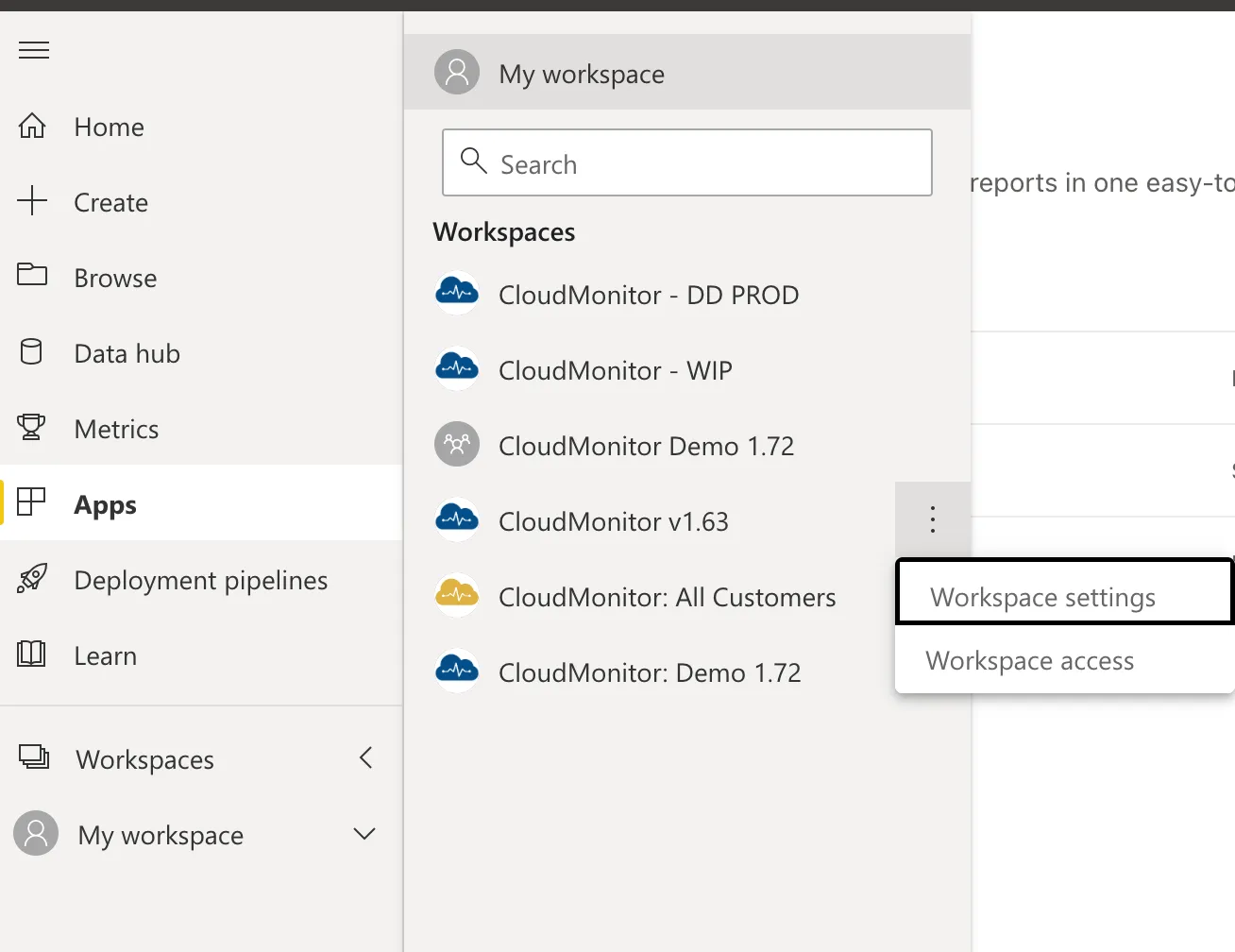Expand the My workspace dropdown chevron
Image resolution: width=1235 pixels, height=952 pixels.
364,834
